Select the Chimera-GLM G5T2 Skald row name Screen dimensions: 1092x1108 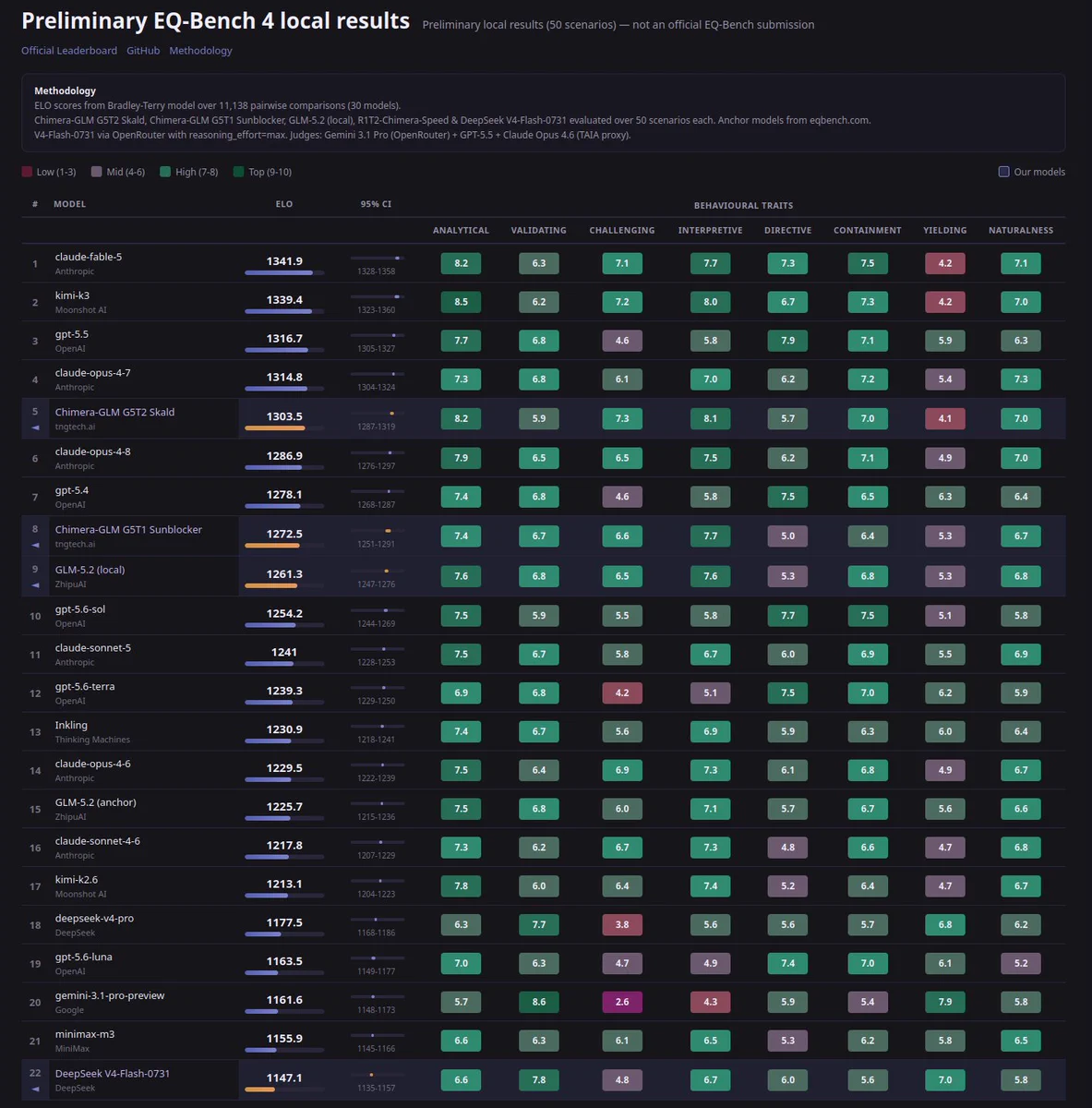click(114, 412)
